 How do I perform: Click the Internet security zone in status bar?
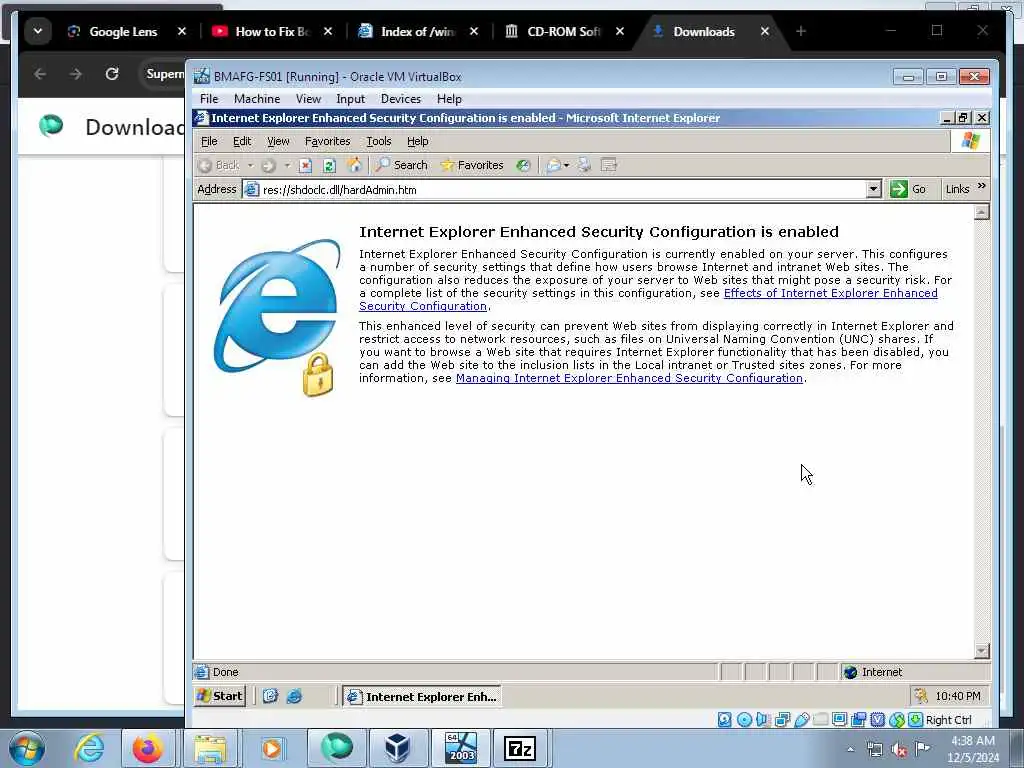[873, 672]
